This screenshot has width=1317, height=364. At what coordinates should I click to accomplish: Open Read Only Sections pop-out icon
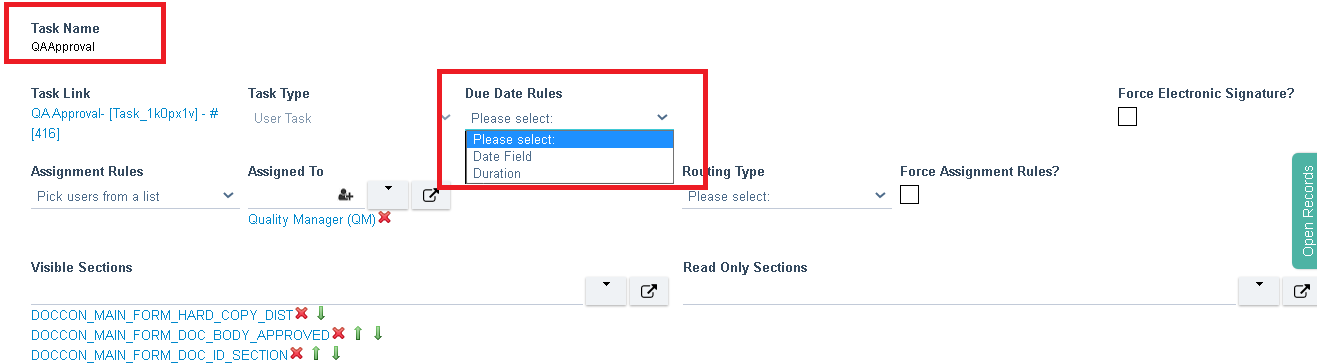pos(1301,291)
